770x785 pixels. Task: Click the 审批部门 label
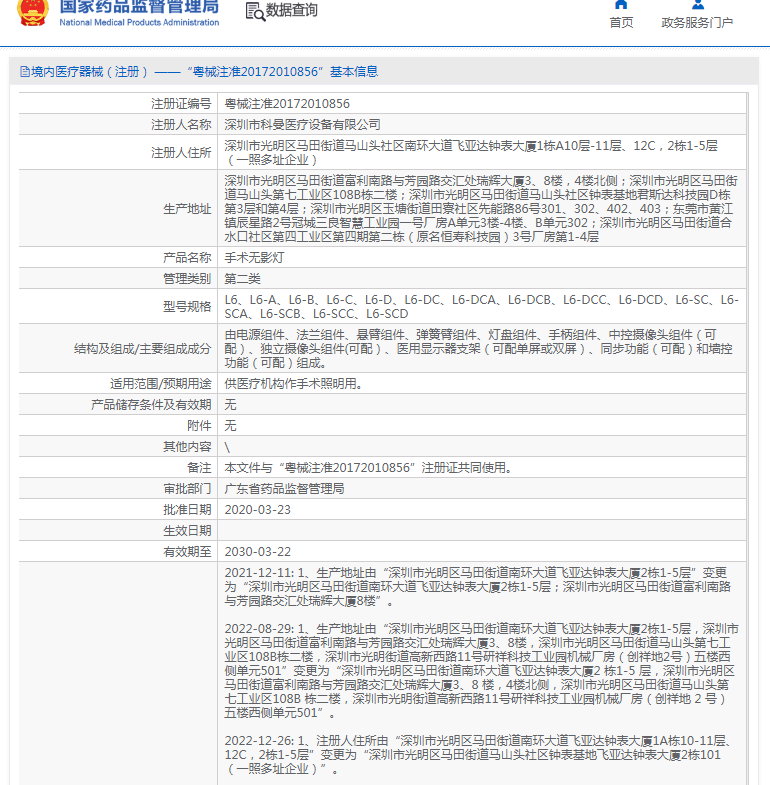click(x=187, y=489)
